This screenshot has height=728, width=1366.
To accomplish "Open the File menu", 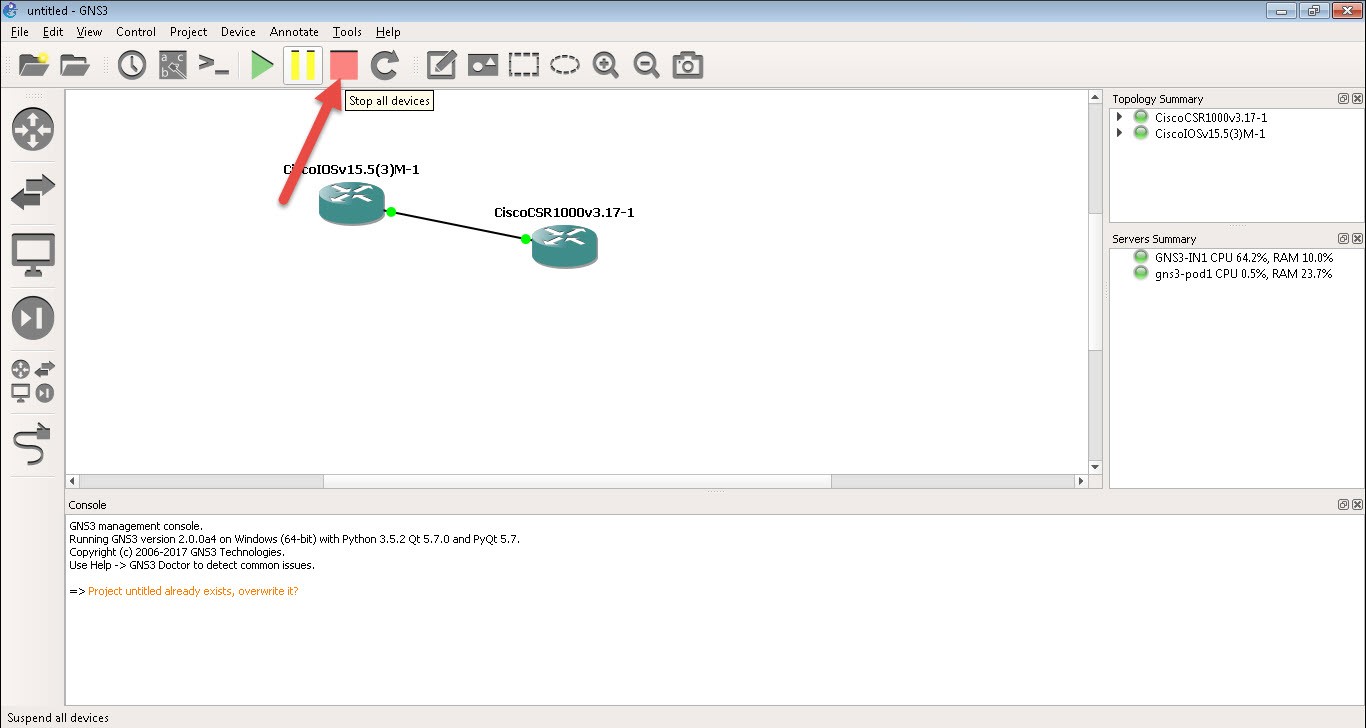I will point(20,32).
